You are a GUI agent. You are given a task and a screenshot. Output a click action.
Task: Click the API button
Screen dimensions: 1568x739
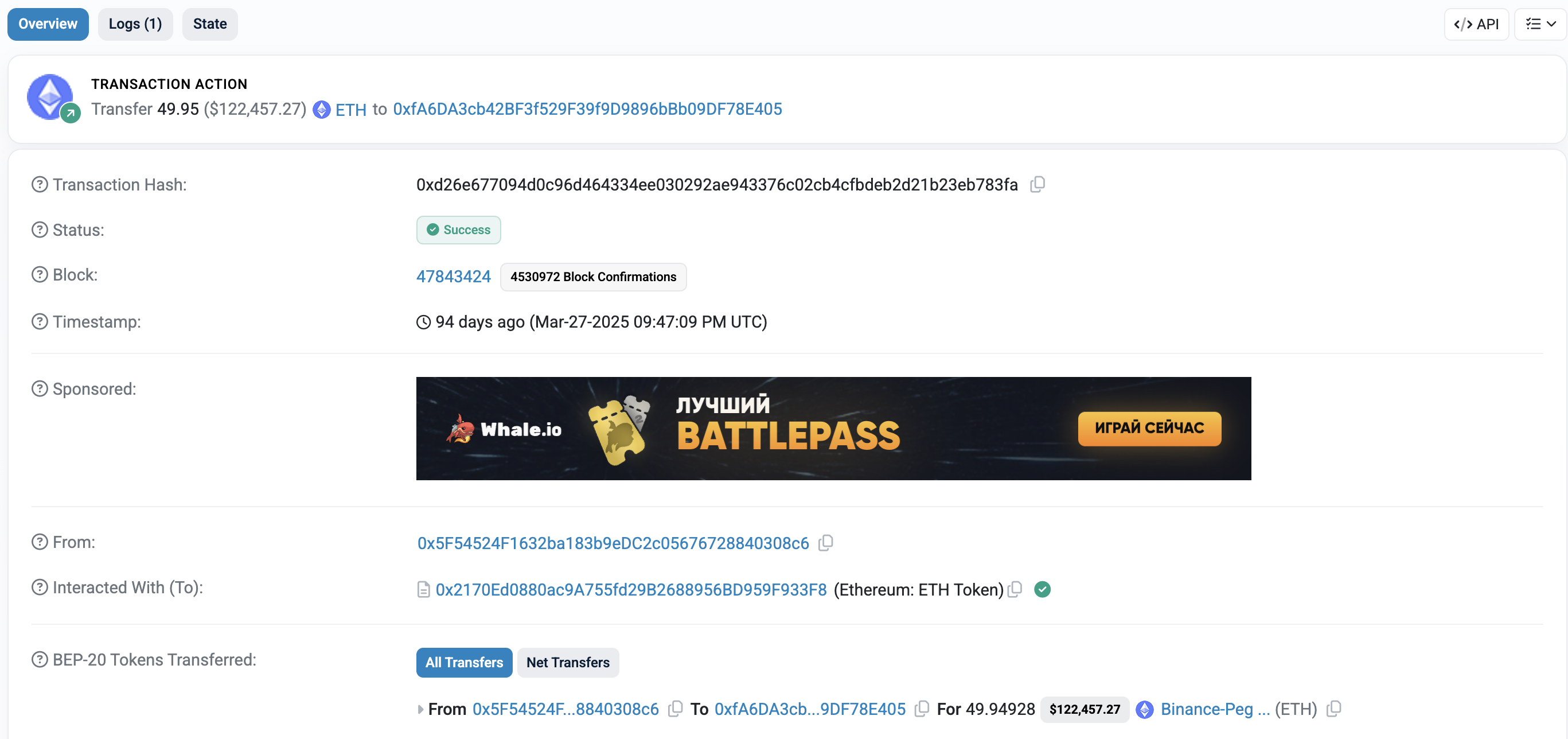click(x=1476, y=24)
